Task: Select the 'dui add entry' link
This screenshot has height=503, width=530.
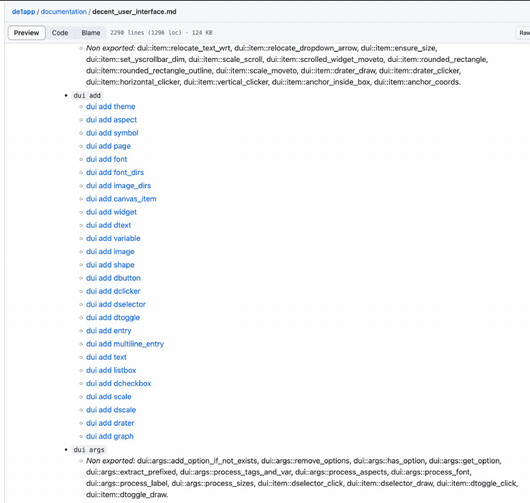Action: point(109,331)
